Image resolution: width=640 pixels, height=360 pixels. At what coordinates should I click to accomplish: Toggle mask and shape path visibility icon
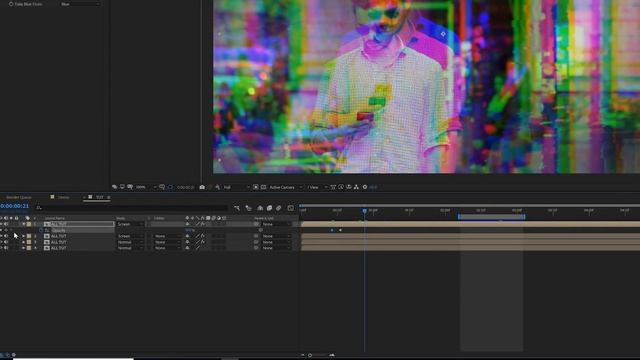click(x=170, y=187)
